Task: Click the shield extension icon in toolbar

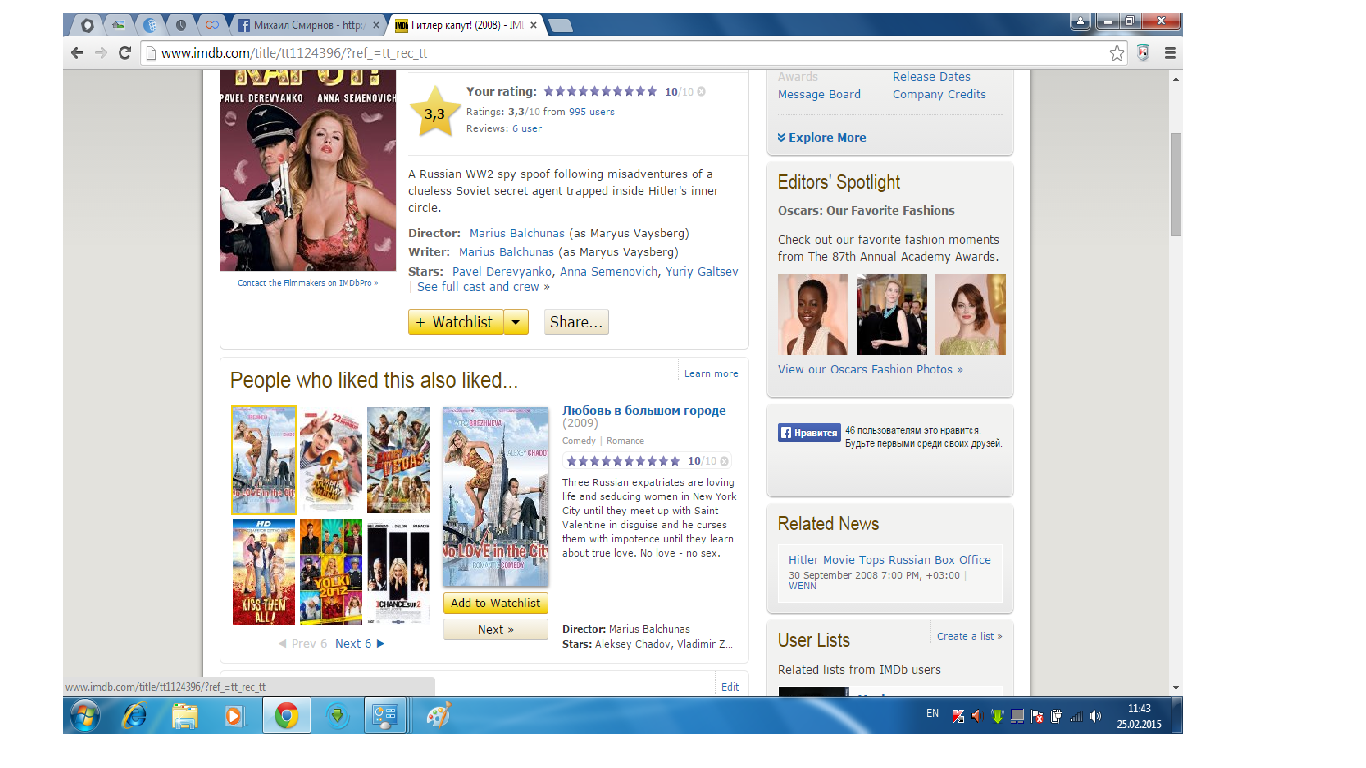Action: pos(1143,53)
